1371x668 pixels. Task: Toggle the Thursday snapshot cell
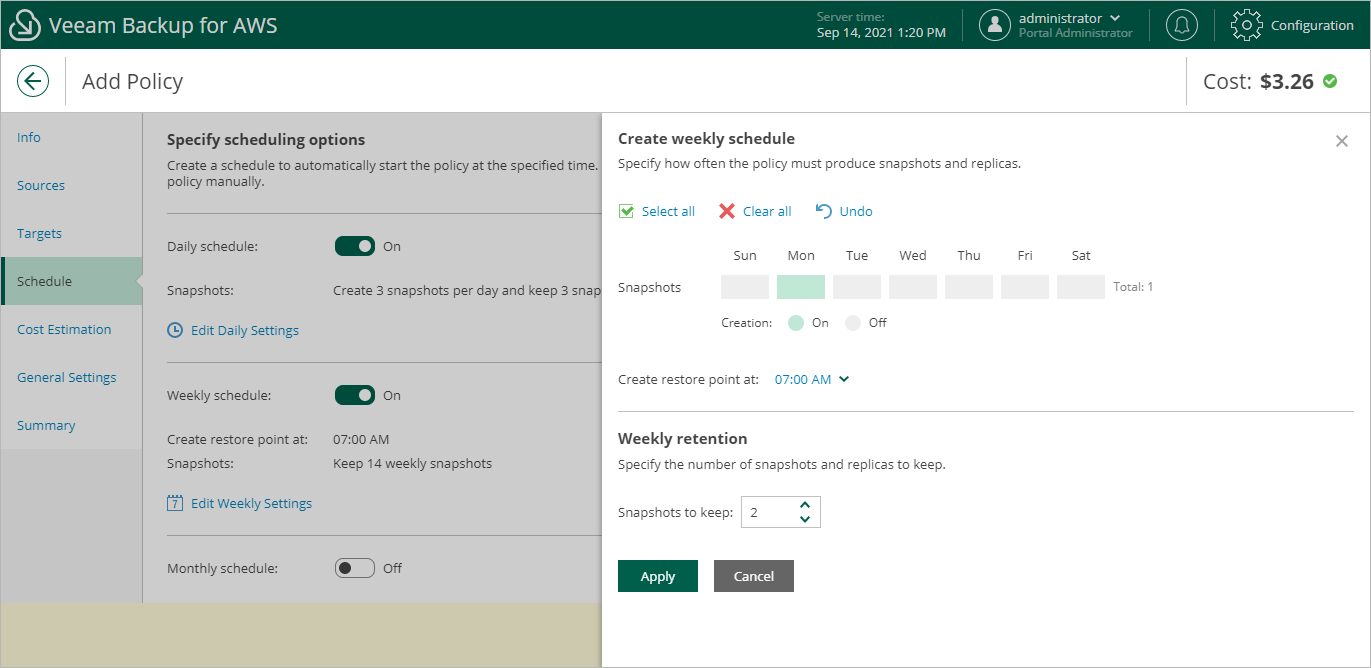969,287
